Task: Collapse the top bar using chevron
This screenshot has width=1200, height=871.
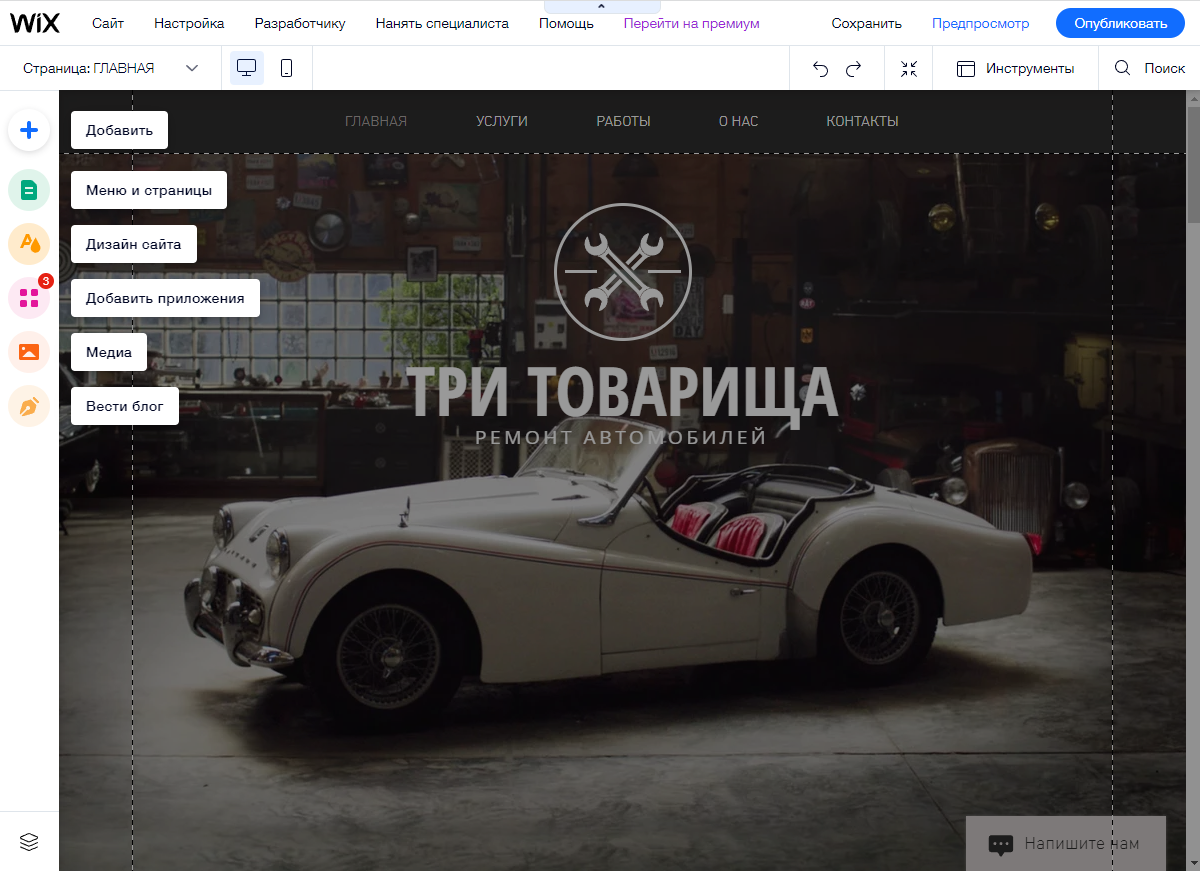Action: [601, 6]
